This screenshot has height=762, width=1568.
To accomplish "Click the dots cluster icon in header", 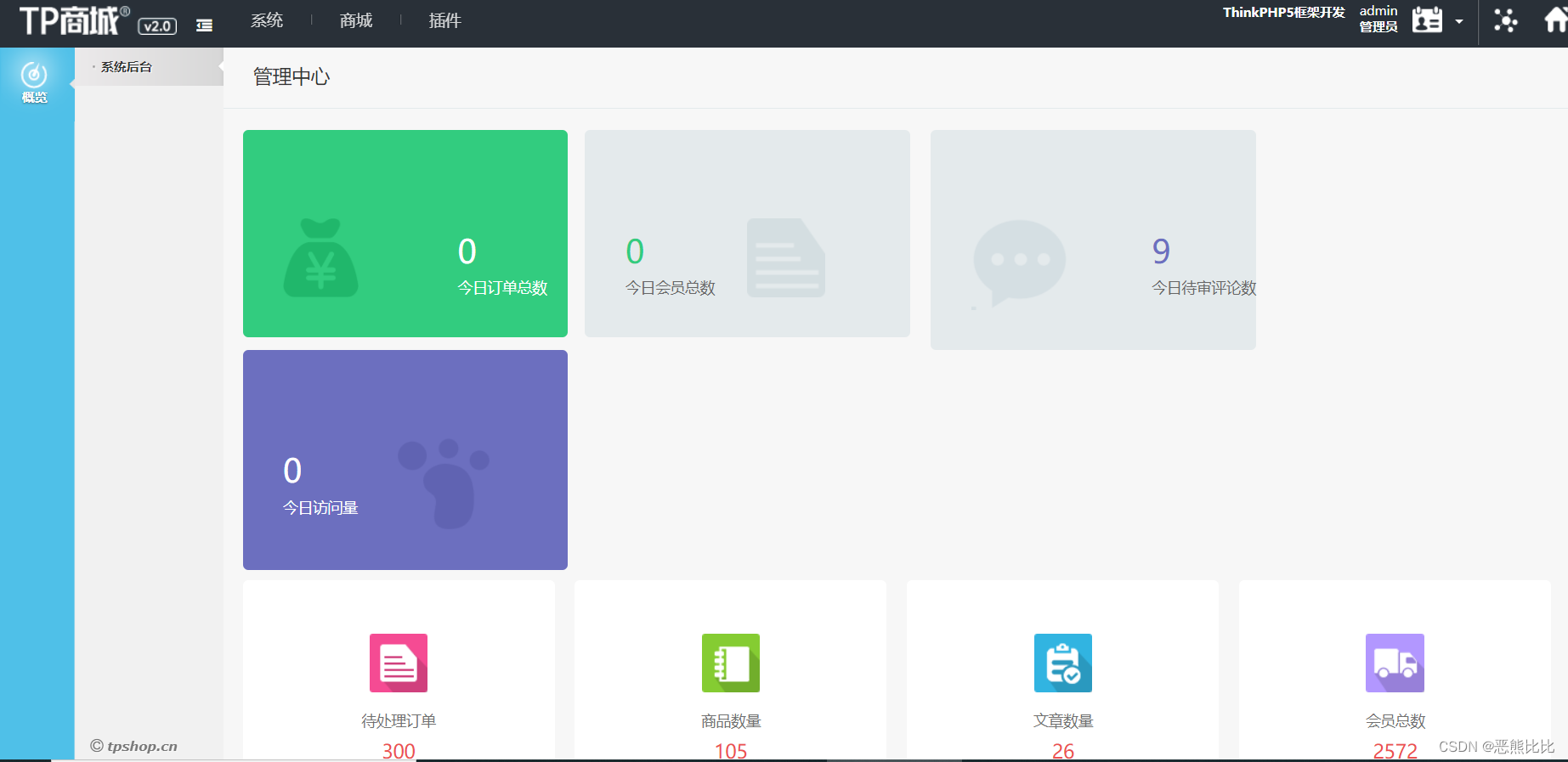I will coord(1506,20).
